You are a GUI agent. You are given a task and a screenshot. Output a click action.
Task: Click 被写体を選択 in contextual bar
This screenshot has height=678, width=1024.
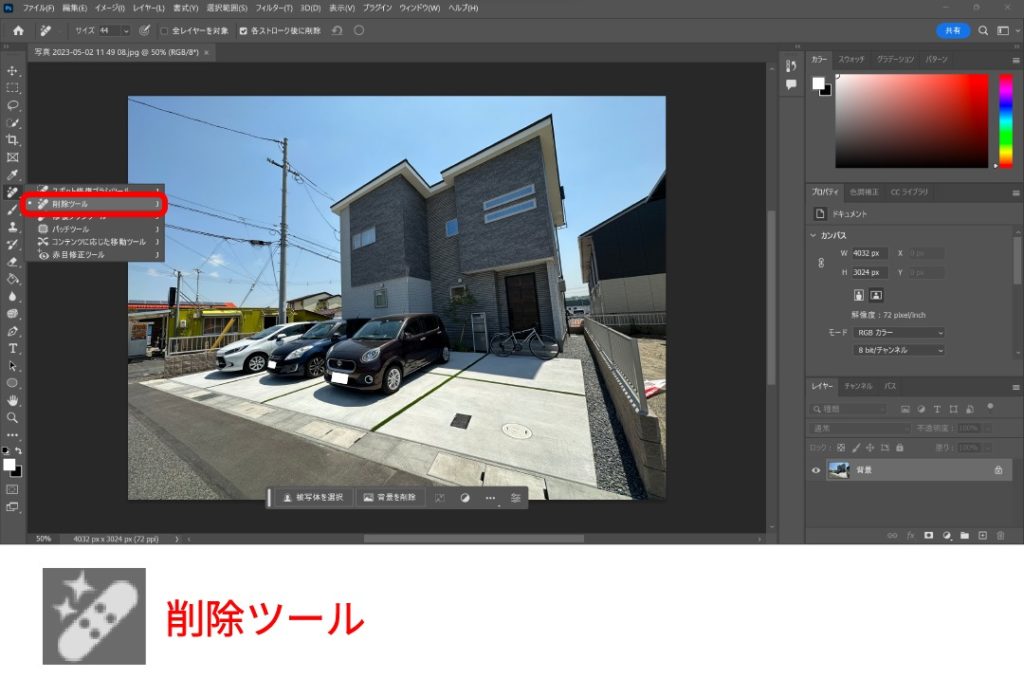(x=314, y=497)
